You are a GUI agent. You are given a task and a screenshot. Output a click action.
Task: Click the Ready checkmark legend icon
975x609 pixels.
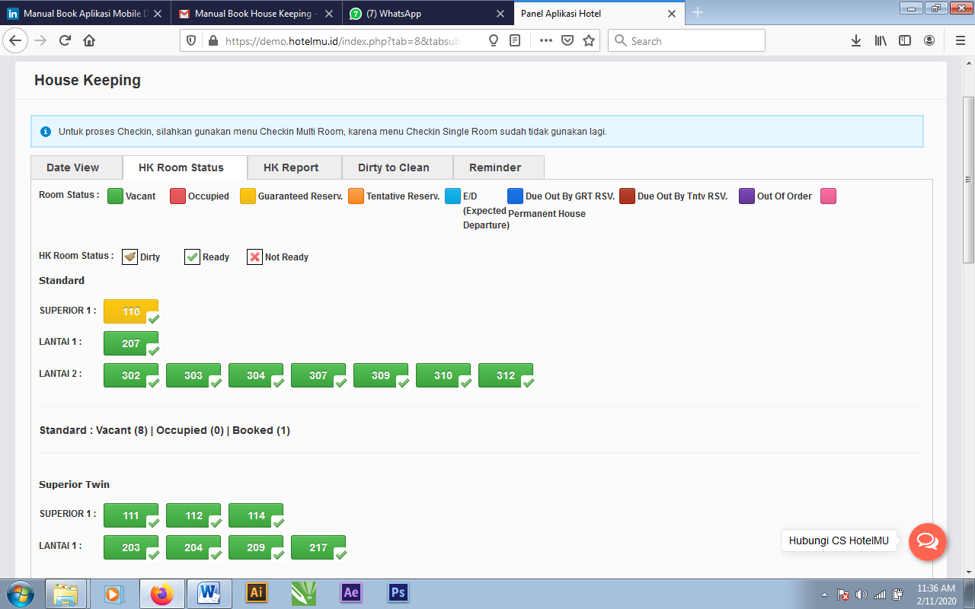pos(192,257)
